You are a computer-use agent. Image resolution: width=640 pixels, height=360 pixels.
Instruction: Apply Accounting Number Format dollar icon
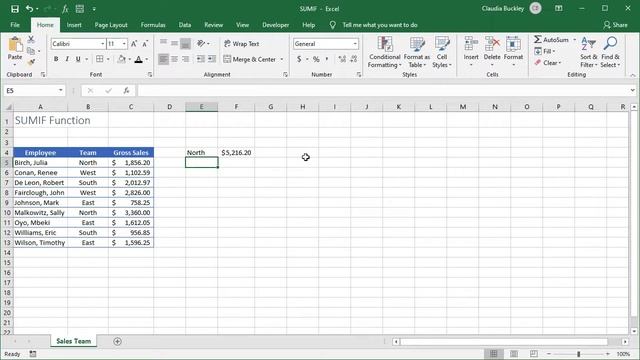coord(299,59)
